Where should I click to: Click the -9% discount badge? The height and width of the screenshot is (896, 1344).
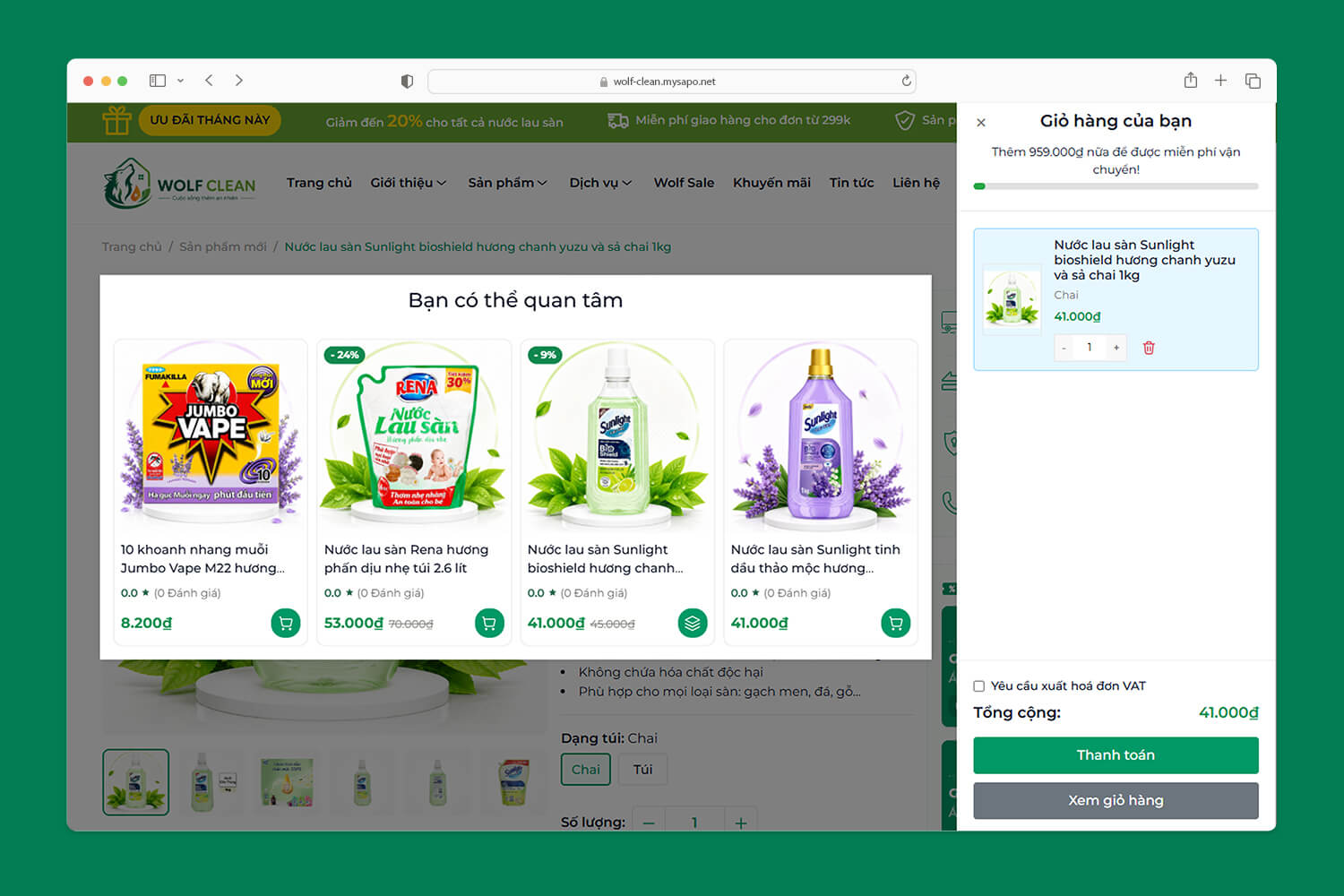point(545,355)
